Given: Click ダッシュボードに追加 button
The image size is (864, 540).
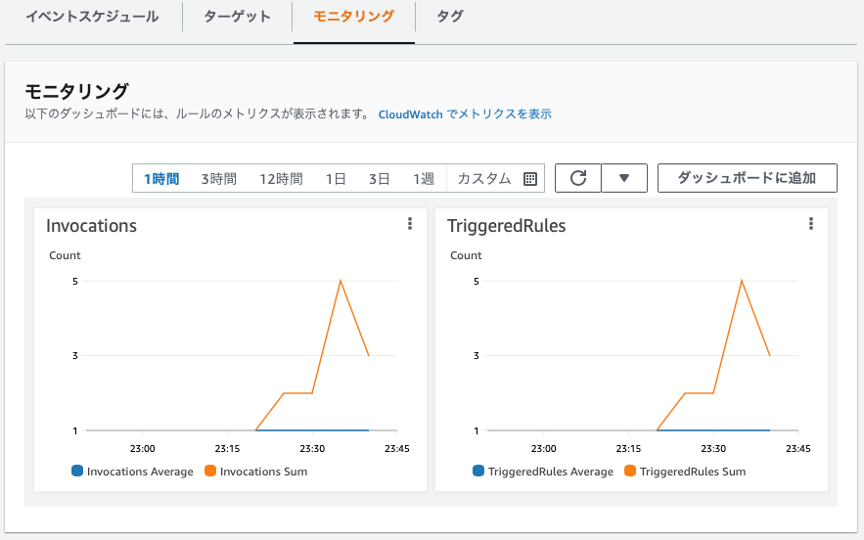Looking at the screenshot, I should coord(747,178).
